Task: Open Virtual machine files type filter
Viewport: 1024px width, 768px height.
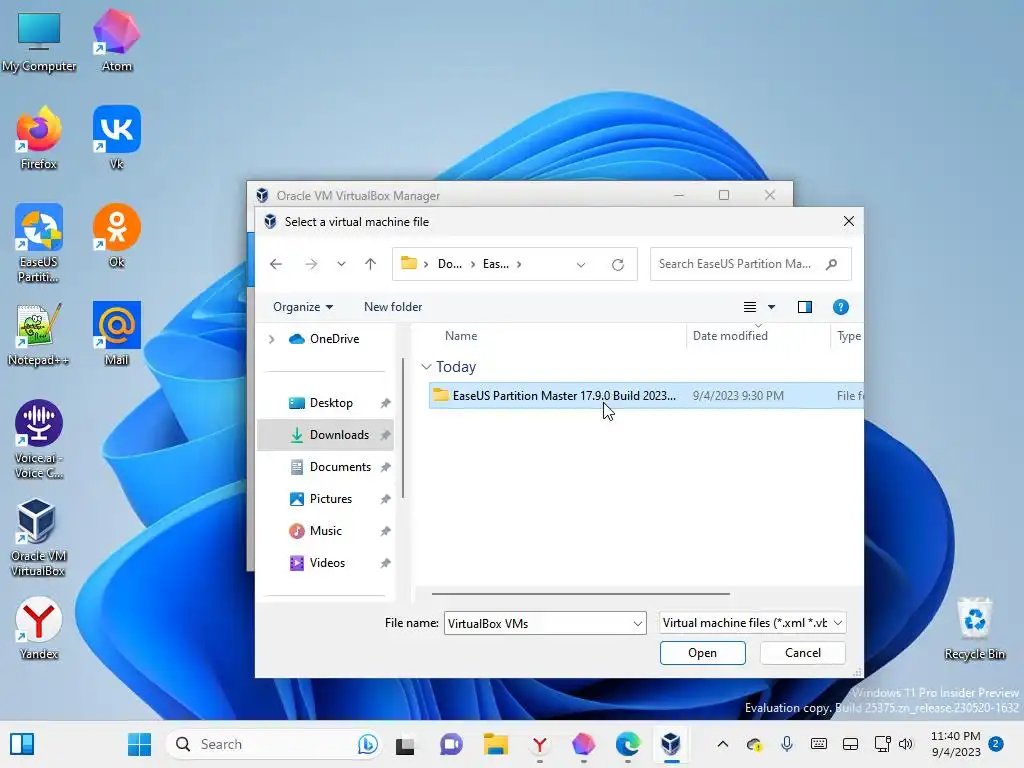Action: point(752,623)
